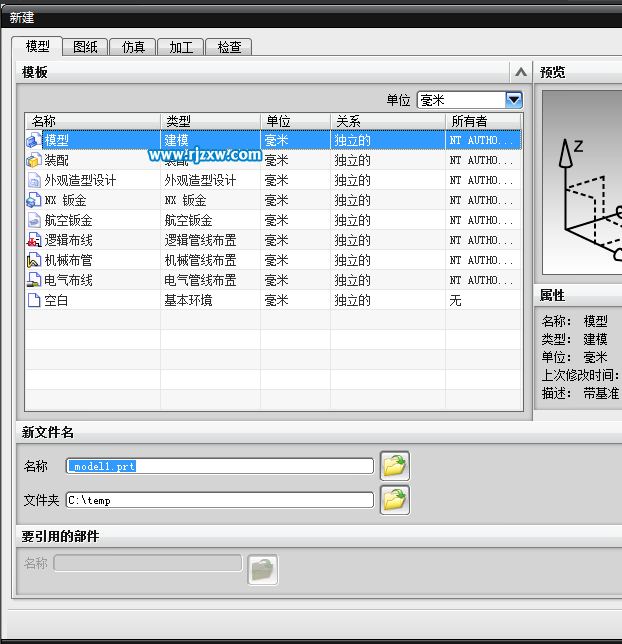Select the 电气布线 name cell
The image size is (622, 644).
[68, 281]
